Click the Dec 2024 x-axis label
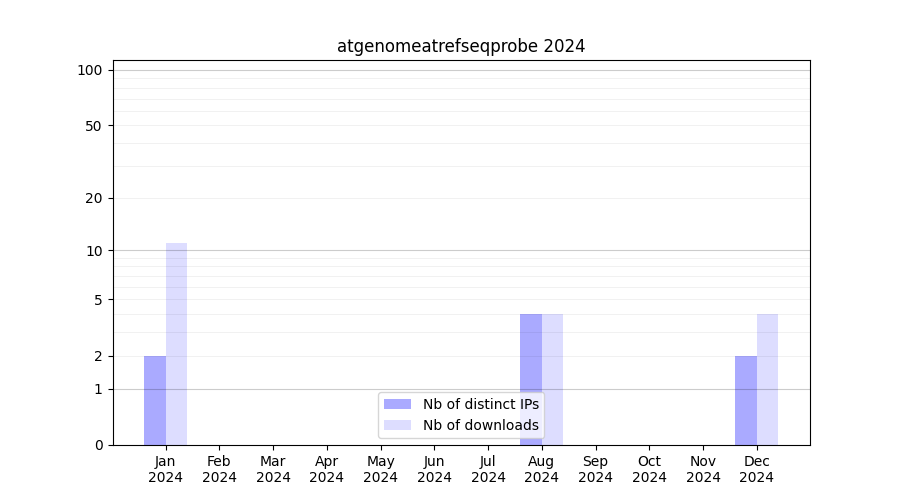The height and width of the screenshot is (500, 900). 757,469
